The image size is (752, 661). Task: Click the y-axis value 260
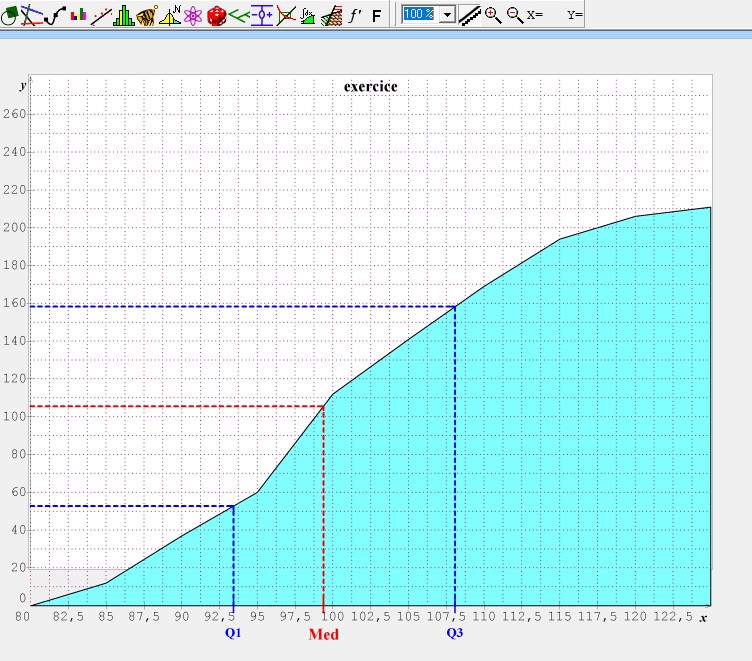(14, 114)
